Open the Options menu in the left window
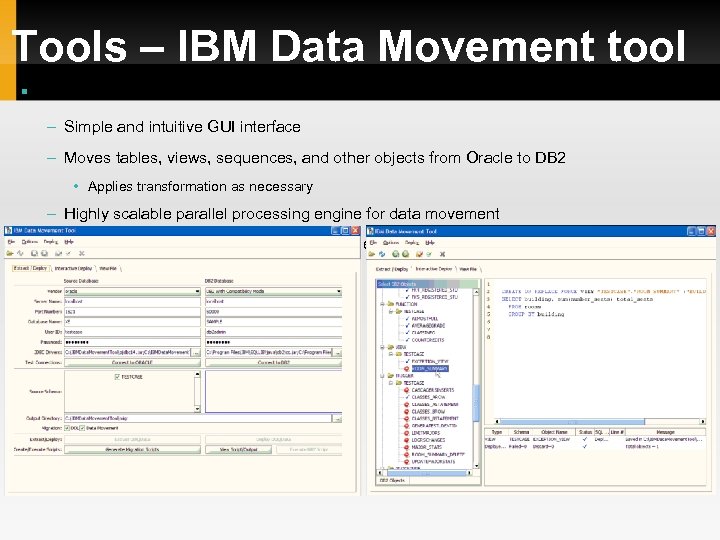Viewport: 720px width, 540px height. 29,242
